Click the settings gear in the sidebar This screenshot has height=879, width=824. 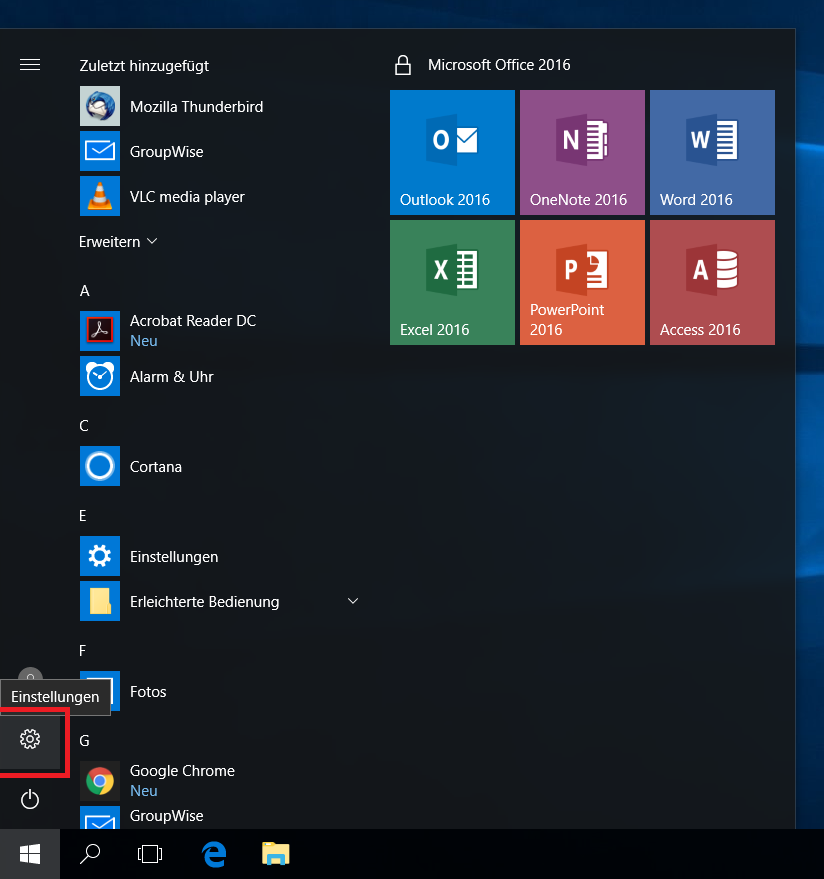click(30, 739)
